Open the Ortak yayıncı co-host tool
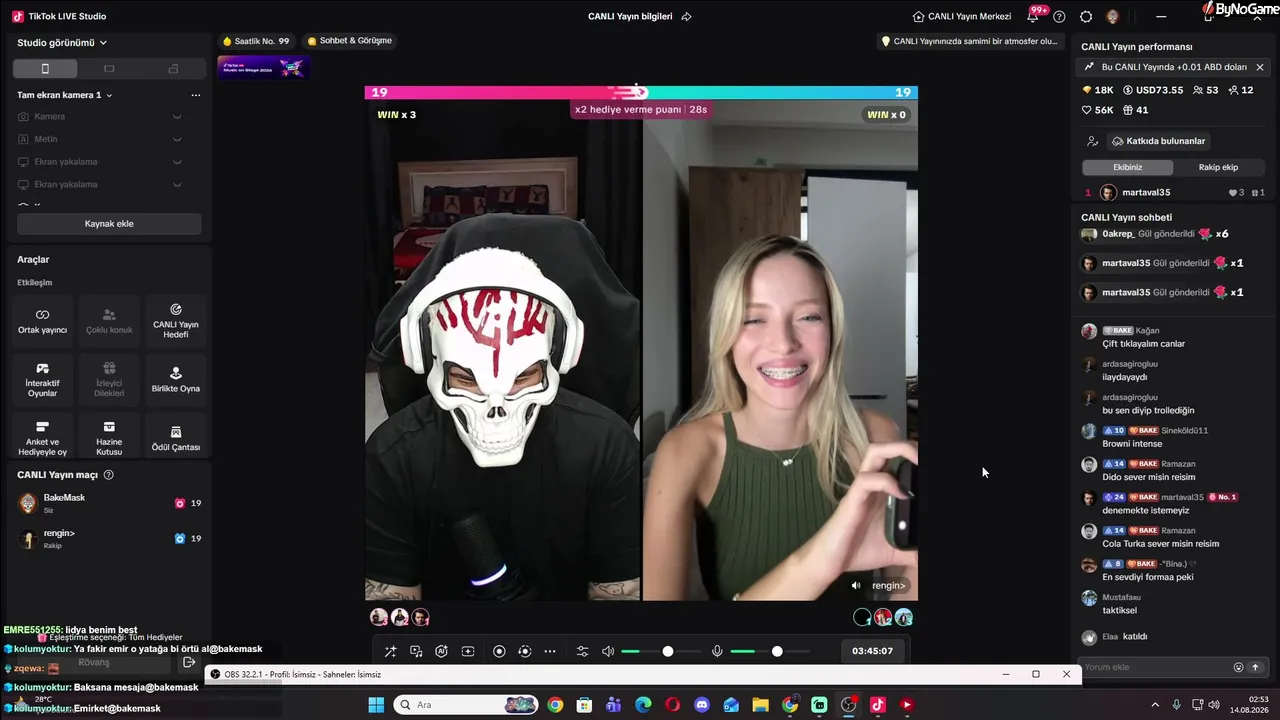Viewport: 1280px width, 720px height. click(42, 320)
